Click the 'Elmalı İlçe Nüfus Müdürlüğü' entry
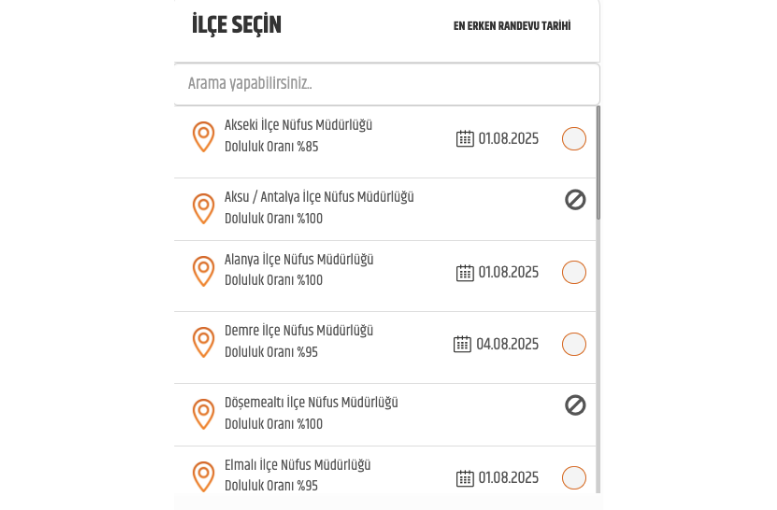 [297, 465]
